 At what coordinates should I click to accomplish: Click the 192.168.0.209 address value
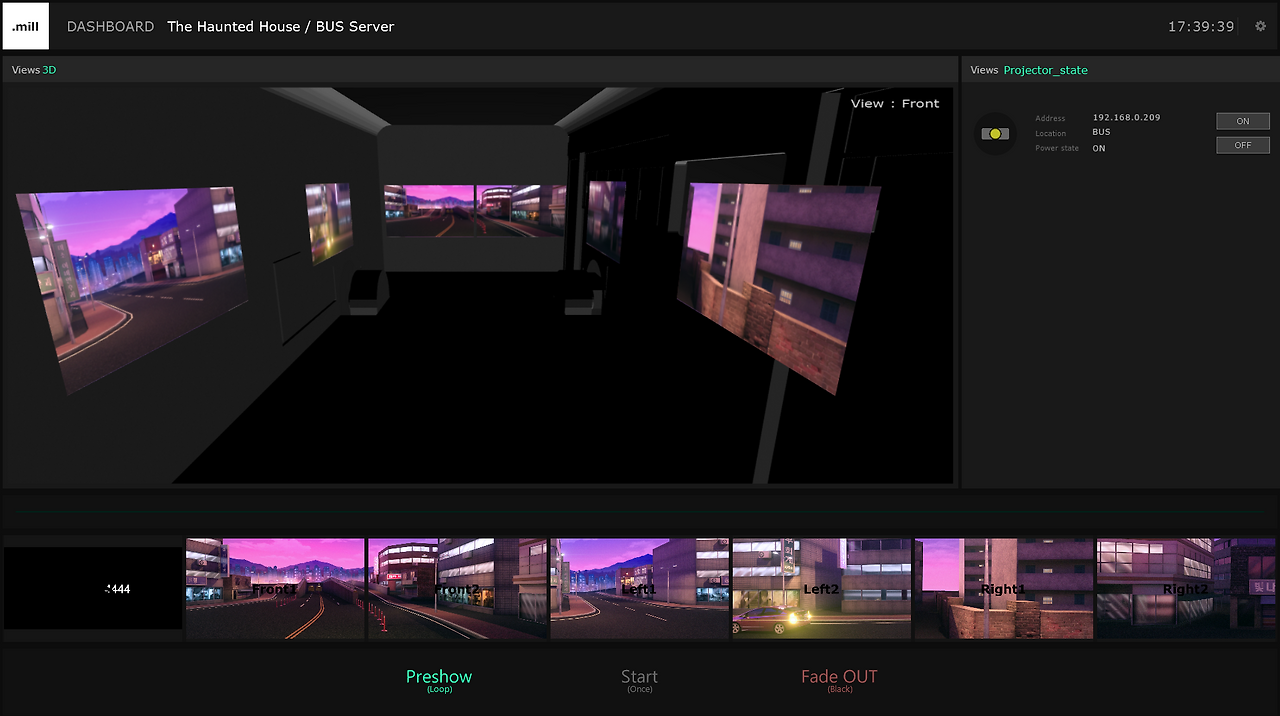(x=1126, y=117)
